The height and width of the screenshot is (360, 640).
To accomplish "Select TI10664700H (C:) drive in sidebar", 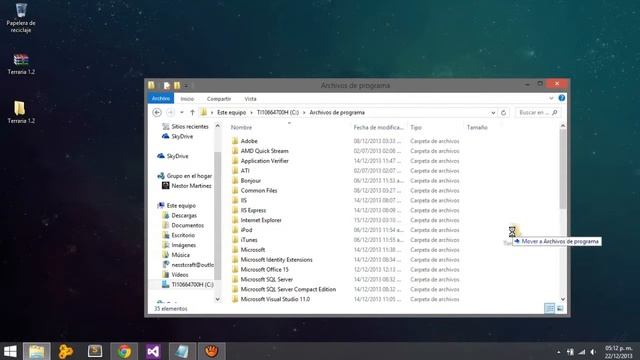I will coord(188,284).
